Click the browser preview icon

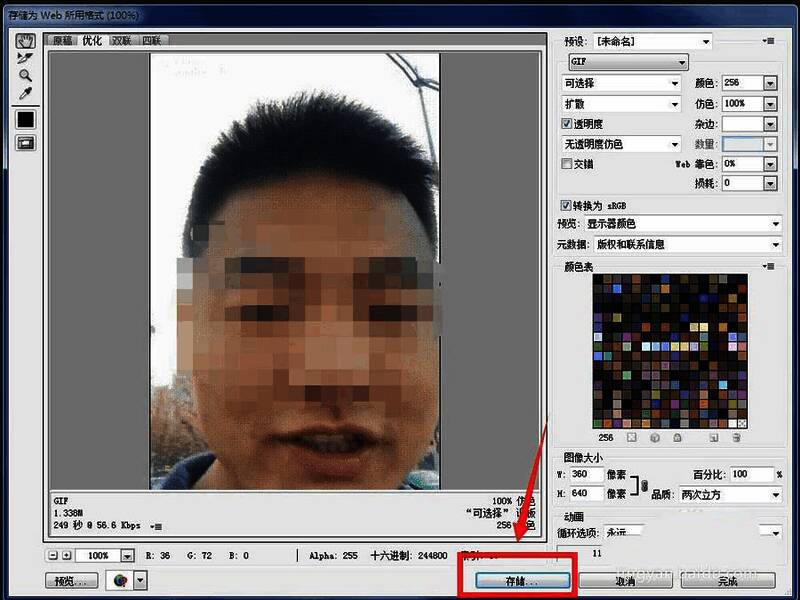pos(121,580)
